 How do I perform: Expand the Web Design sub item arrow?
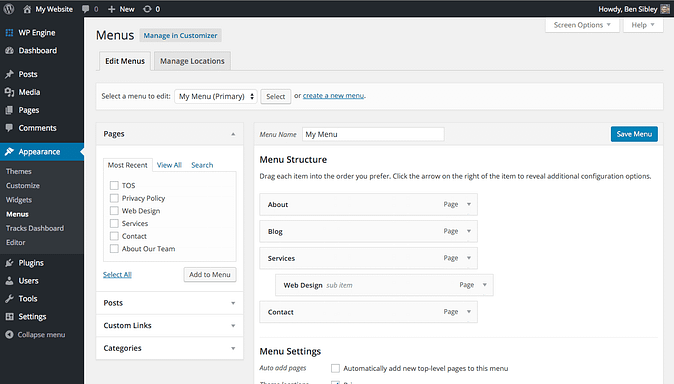(x=485, y=285)
